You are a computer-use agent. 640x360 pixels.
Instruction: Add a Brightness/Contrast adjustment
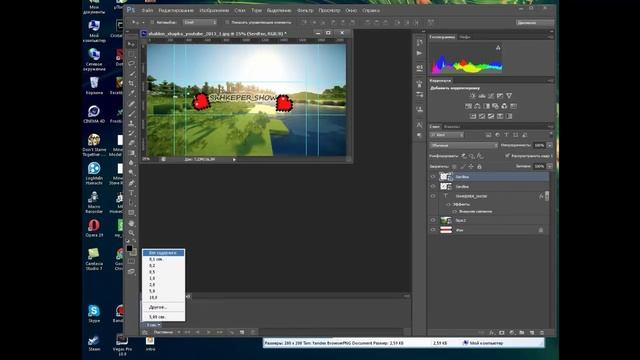click(473, 96)
